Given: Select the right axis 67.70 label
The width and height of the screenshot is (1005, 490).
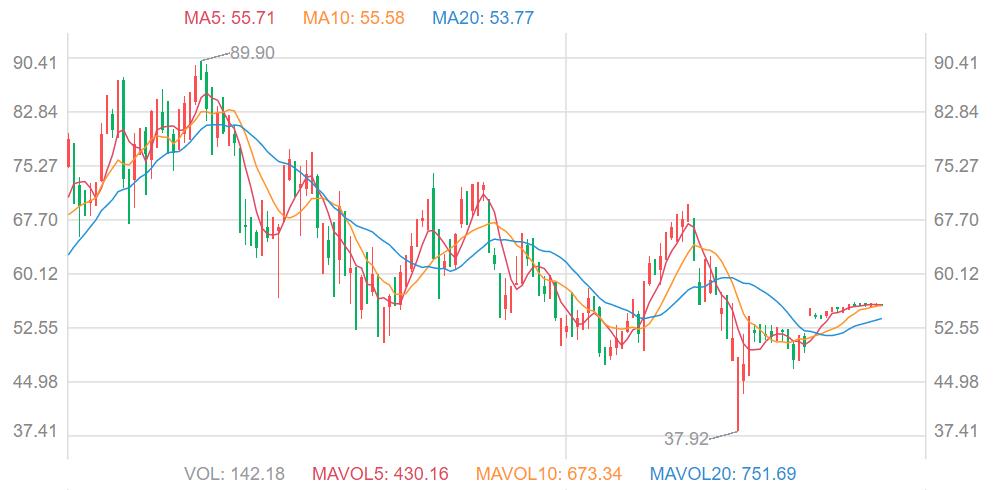Looking at the screenshot, I should 954,220.
